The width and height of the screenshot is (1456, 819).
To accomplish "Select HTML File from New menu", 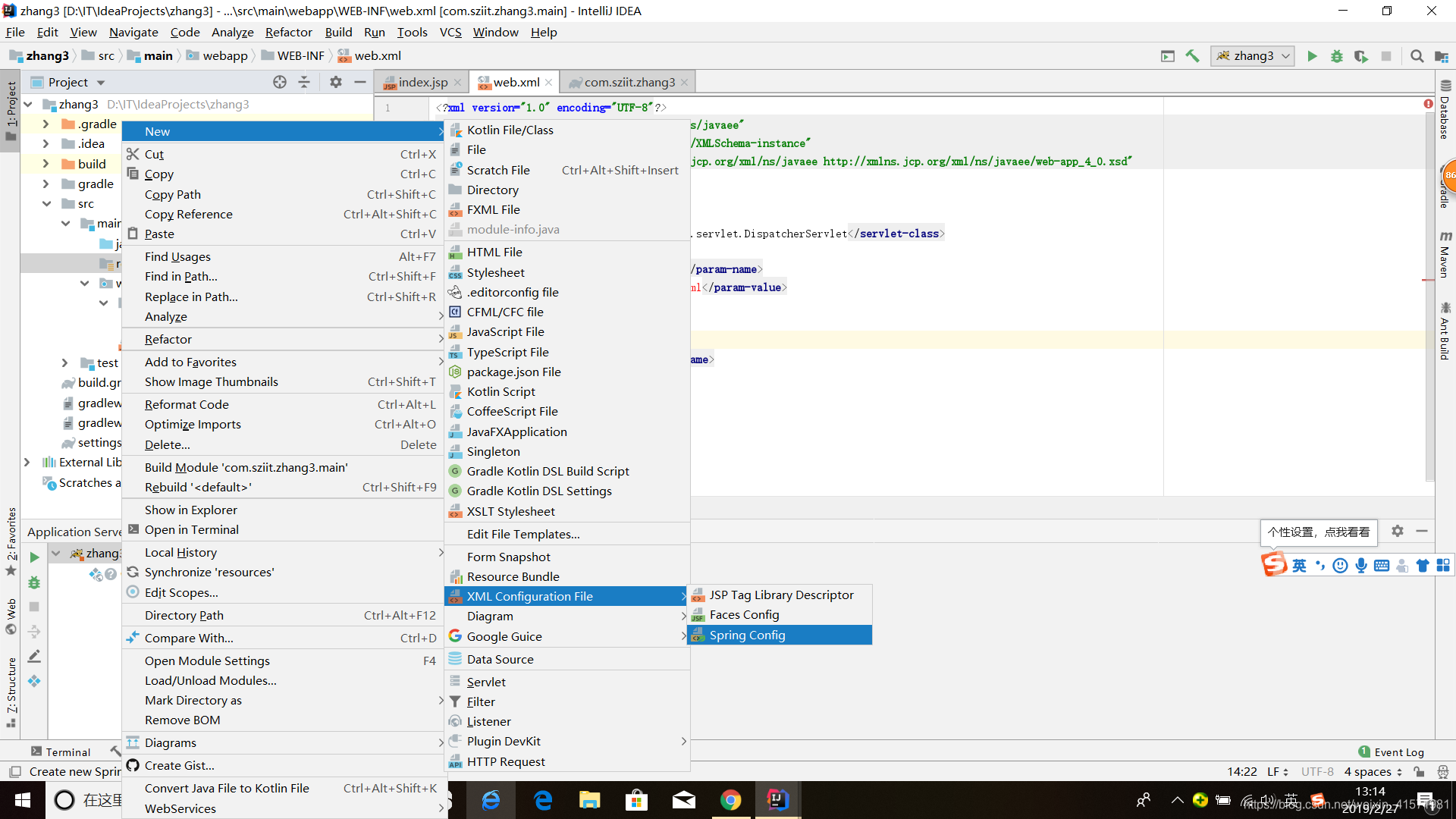I will [x=567, y=252].
